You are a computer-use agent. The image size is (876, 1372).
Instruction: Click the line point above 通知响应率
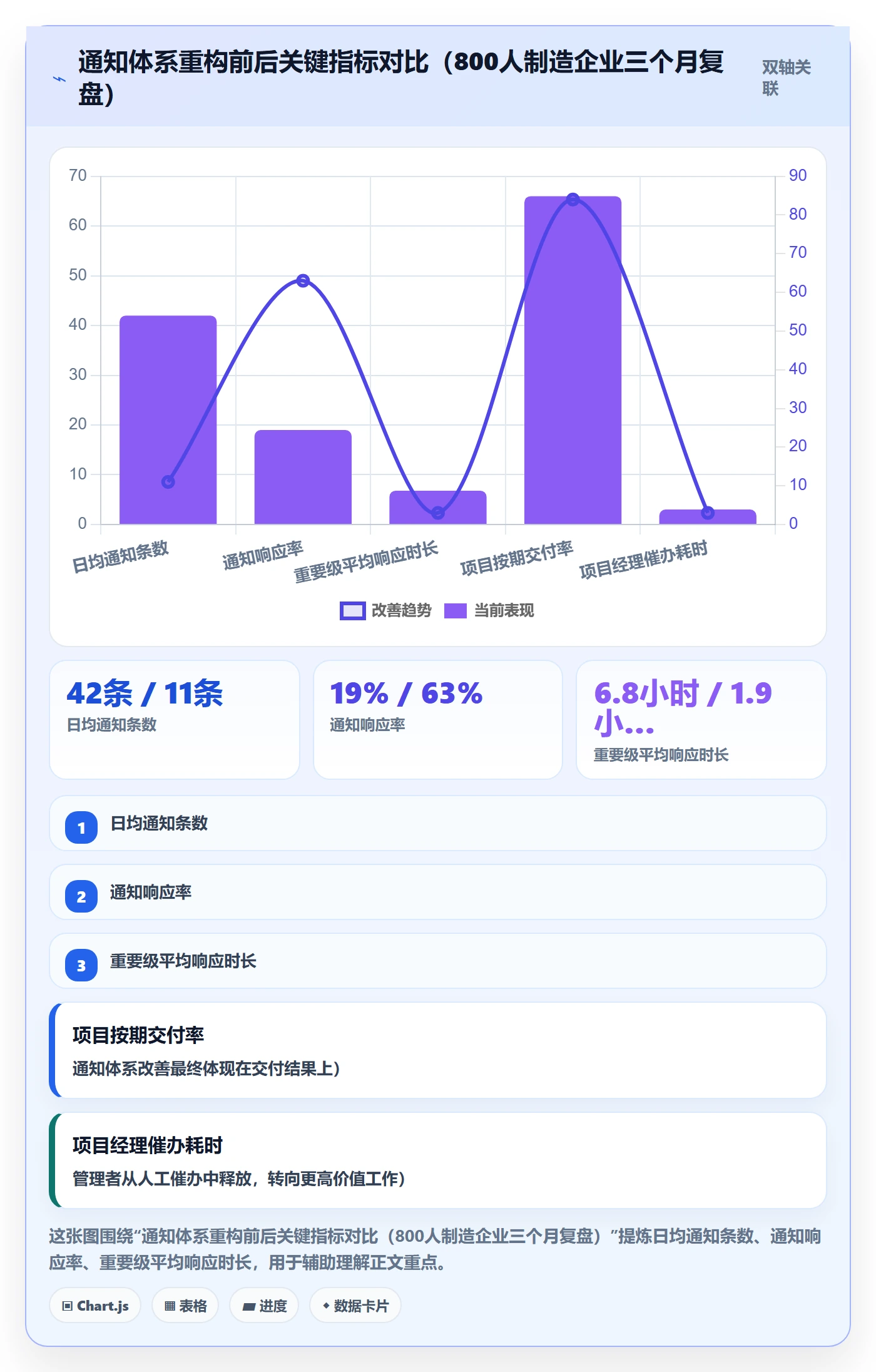pyautogui.click(x=303, y=280)
